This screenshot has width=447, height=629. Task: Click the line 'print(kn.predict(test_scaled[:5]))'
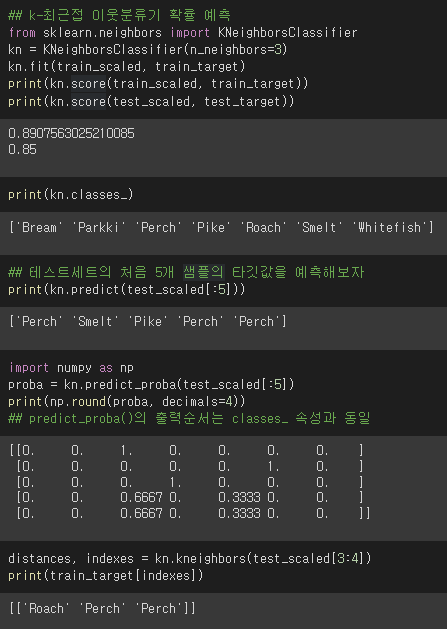pyautogui.click(x=126, y=289)
